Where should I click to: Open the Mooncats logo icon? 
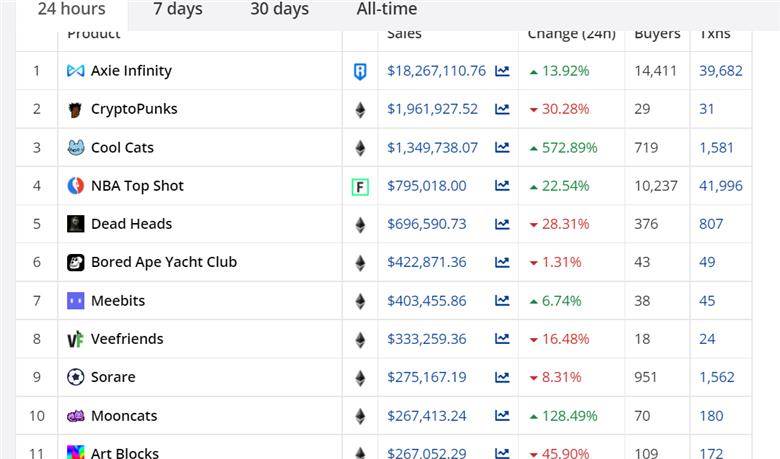pyautogui.click(x=76, y=416)
